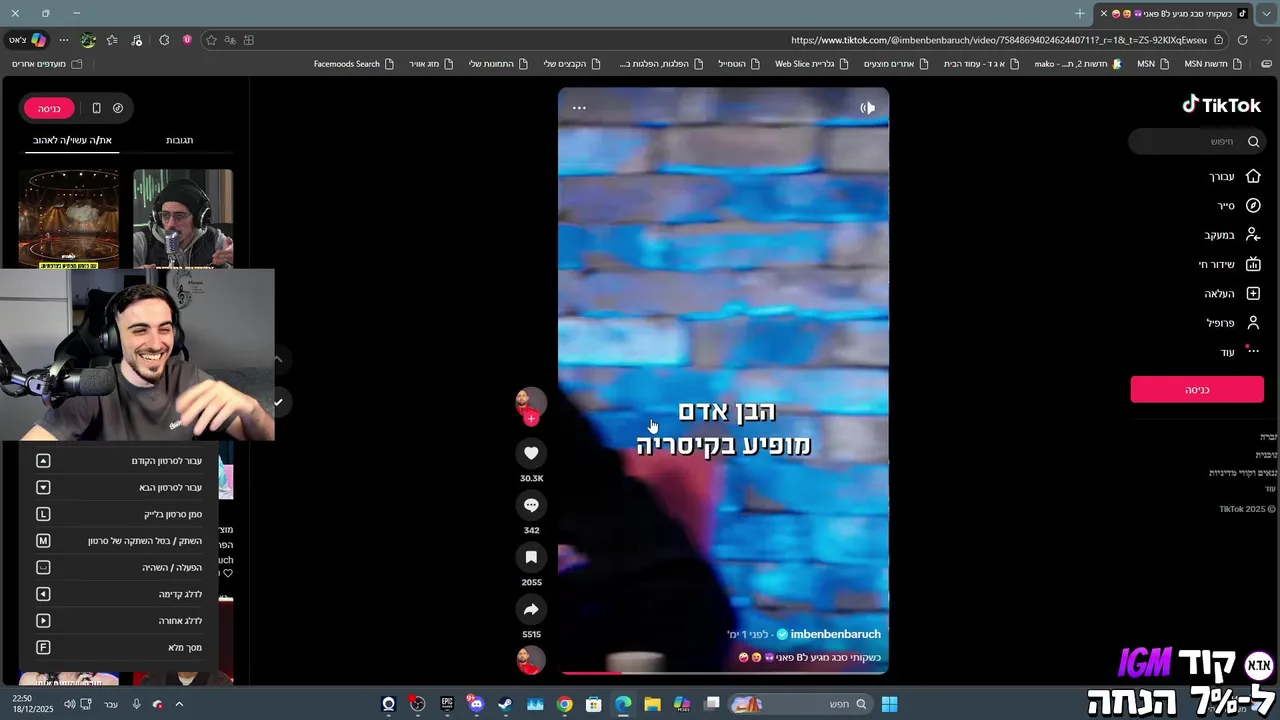The width and height of the screenshot is (1280, 720).
Task: Switch to the את/ה עשוי/ה לאהוב tab
Action: pyautogui.click(x=72, y=140)
